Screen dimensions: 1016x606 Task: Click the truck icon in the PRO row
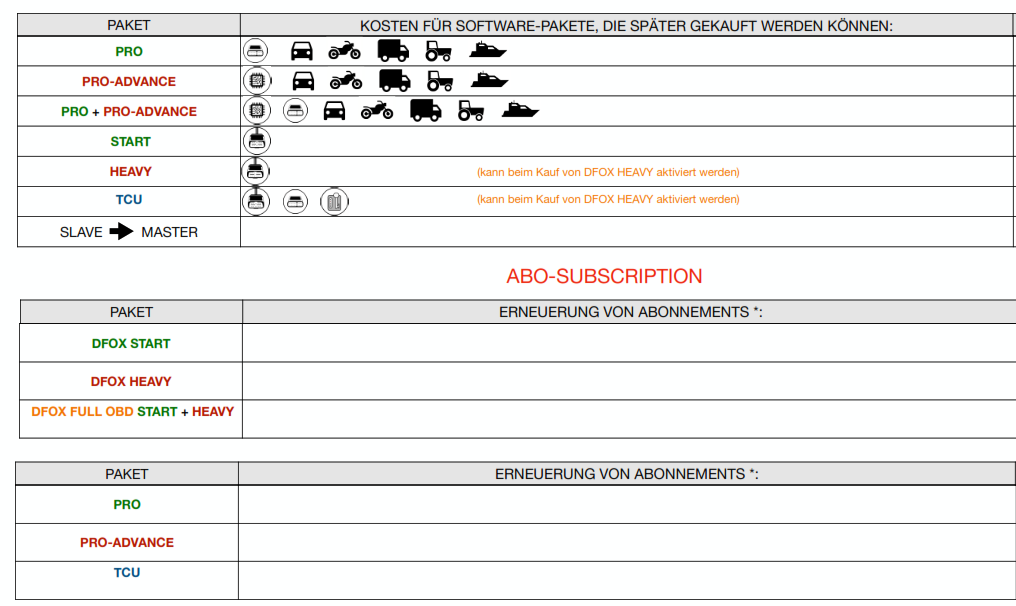click(393, 51)
